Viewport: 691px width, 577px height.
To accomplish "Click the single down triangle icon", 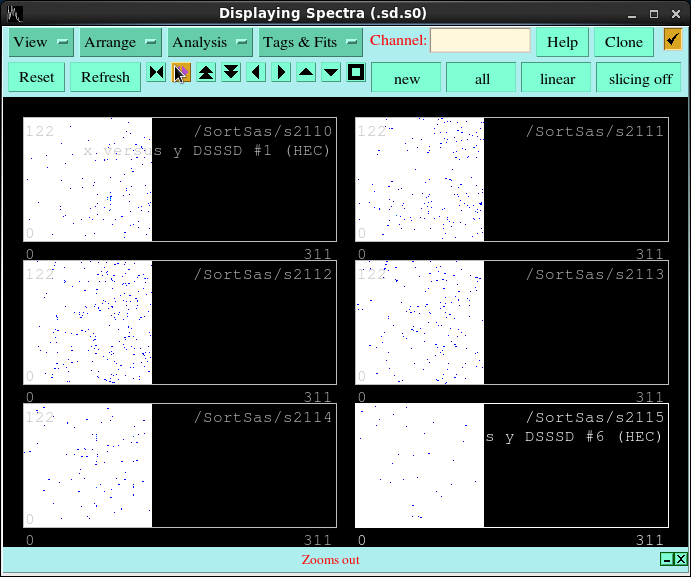I will tap(331, 73).
